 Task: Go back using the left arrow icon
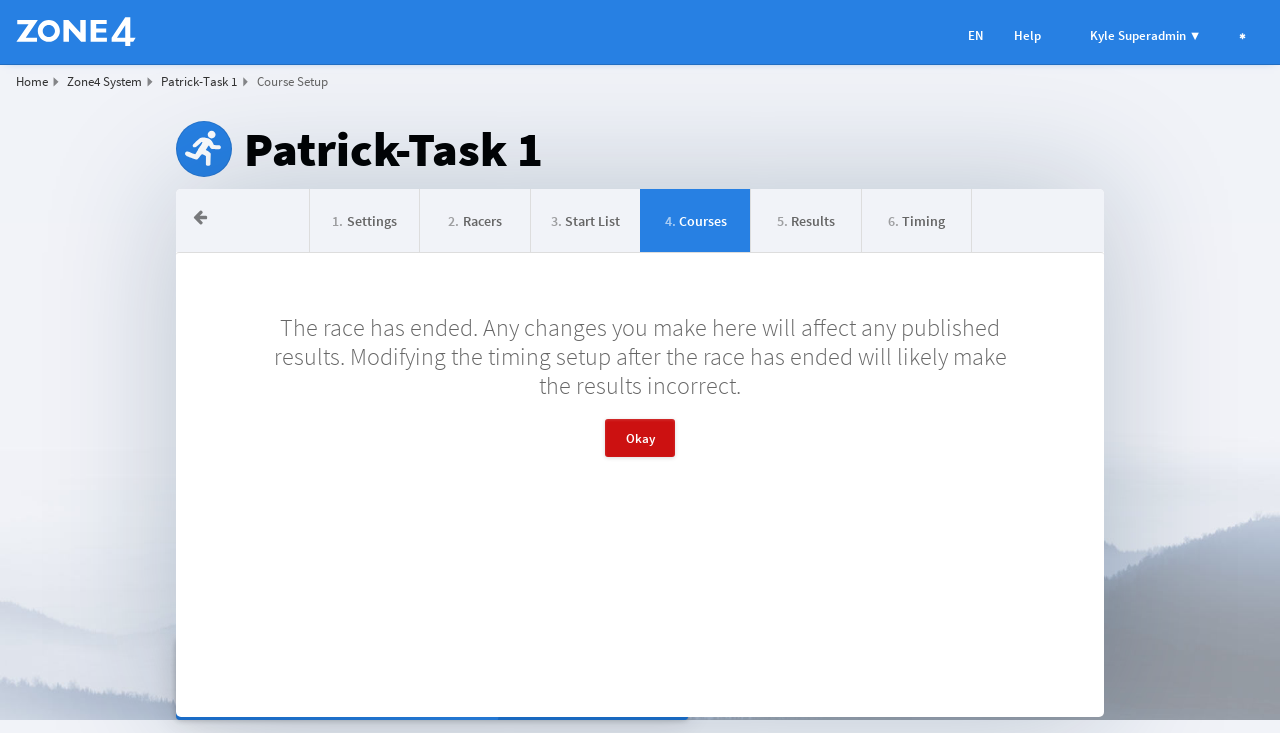pos(200,218)
